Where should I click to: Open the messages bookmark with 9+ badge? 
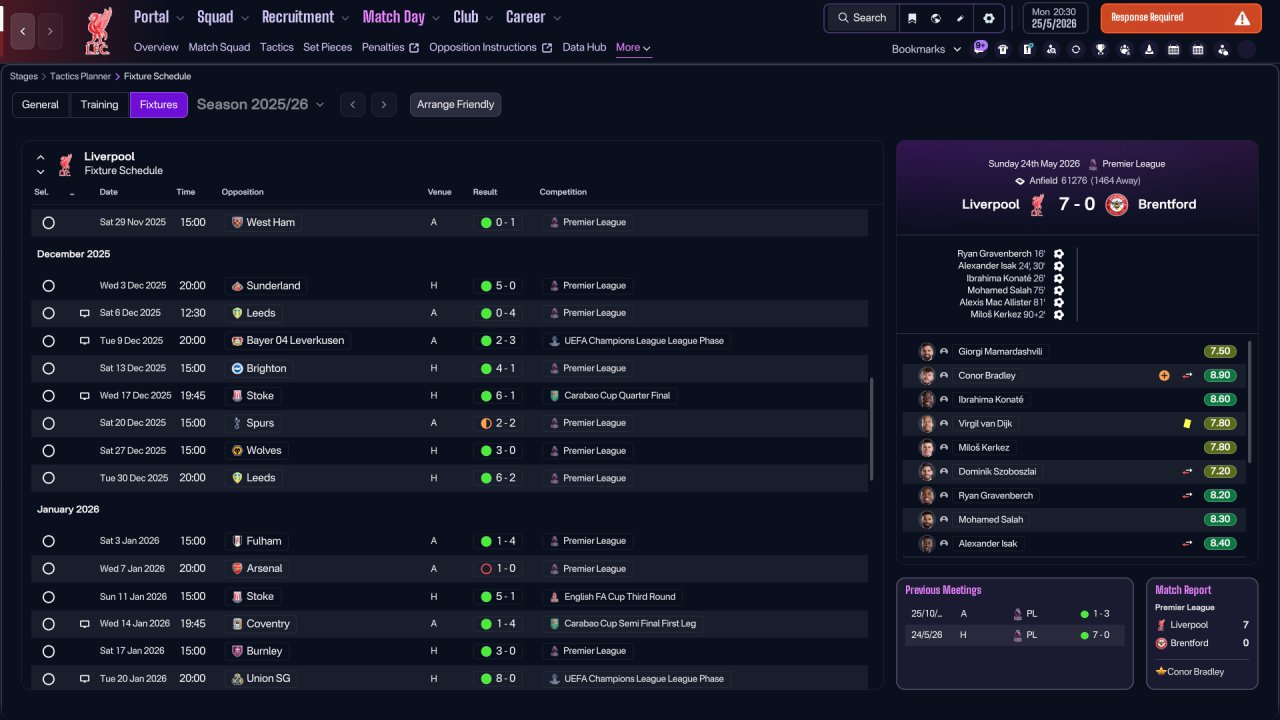pyautogui.click(x=979, y=48)
